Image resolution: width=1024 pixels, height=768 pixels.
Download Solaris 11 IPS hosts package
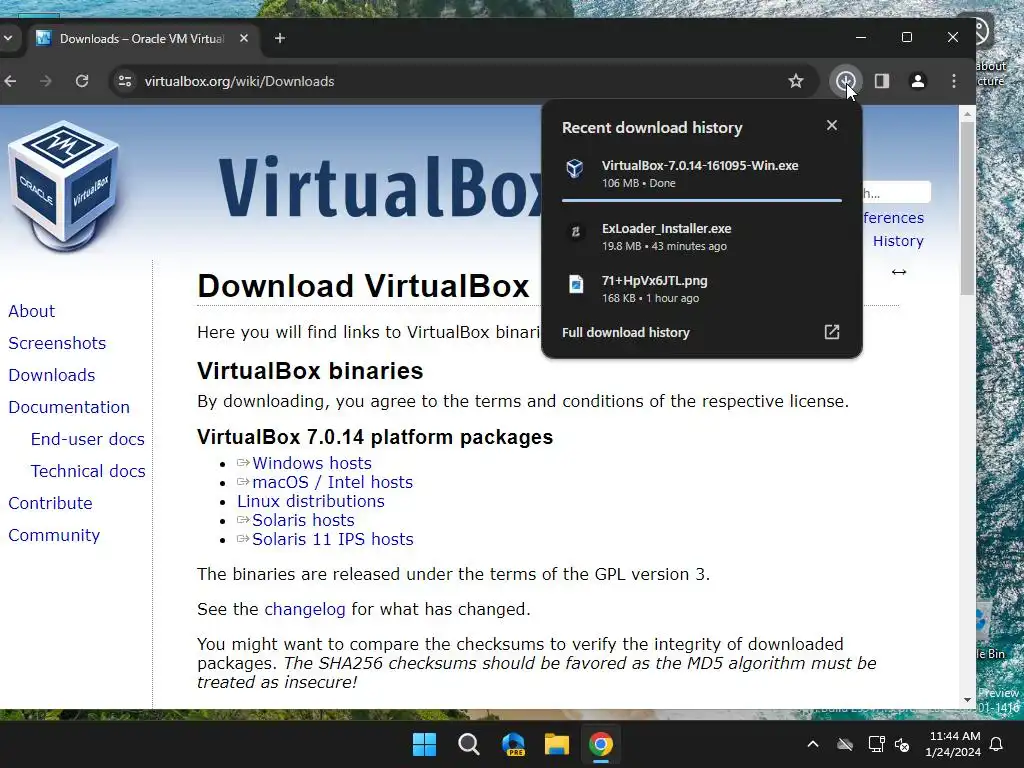click(332, 539)
